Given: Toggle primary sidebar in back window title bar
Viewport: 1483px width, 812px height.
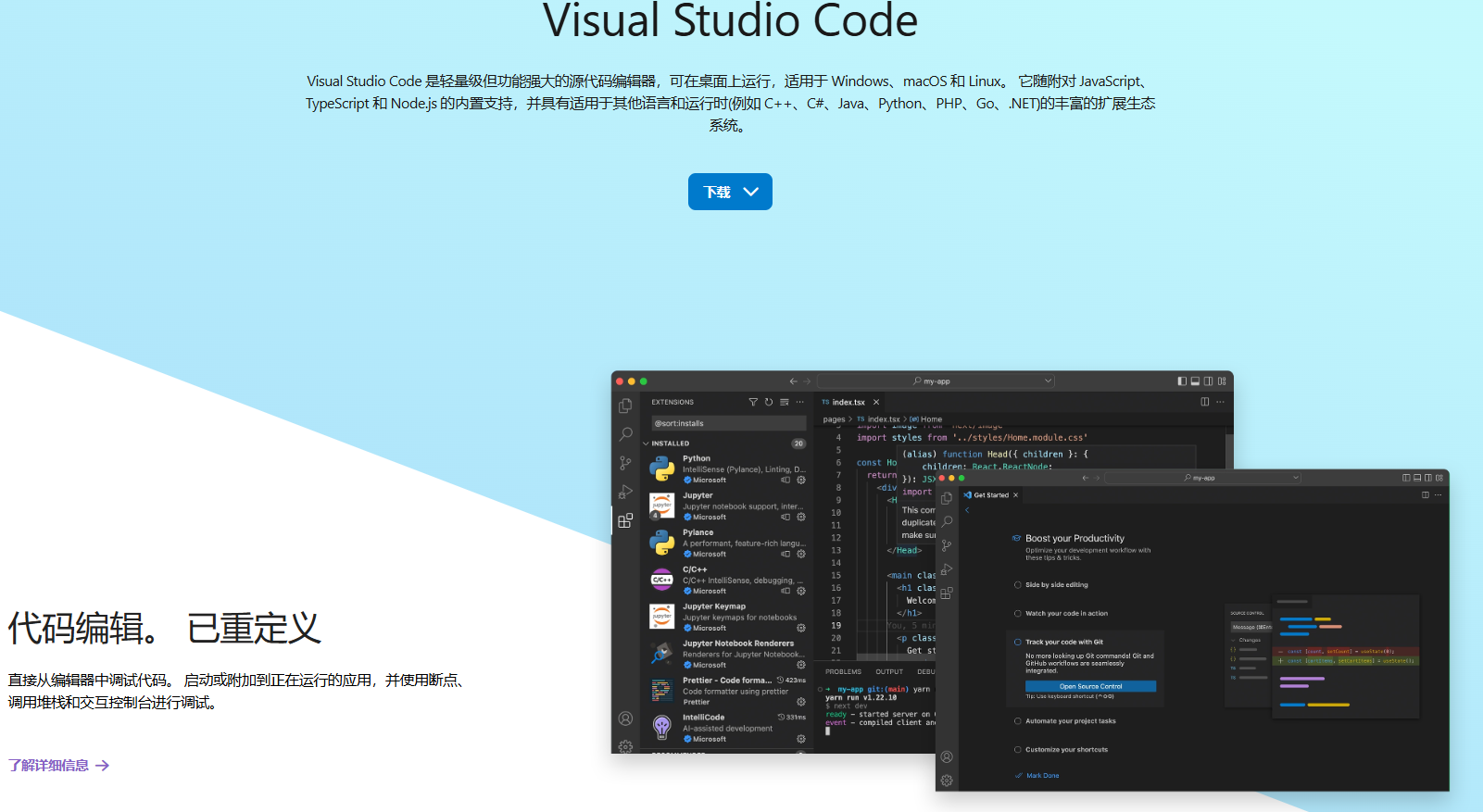Looking at the screenshot, I should pyautogui.click(x=1182, y=381).
